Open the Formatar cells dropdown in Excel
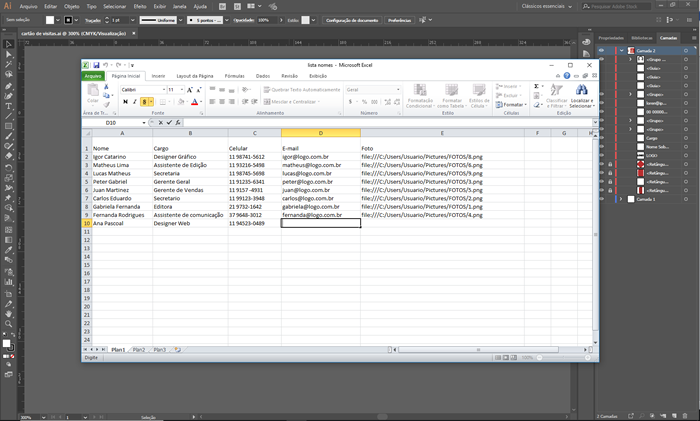This screenshot has width=700, height=421. 512,104
